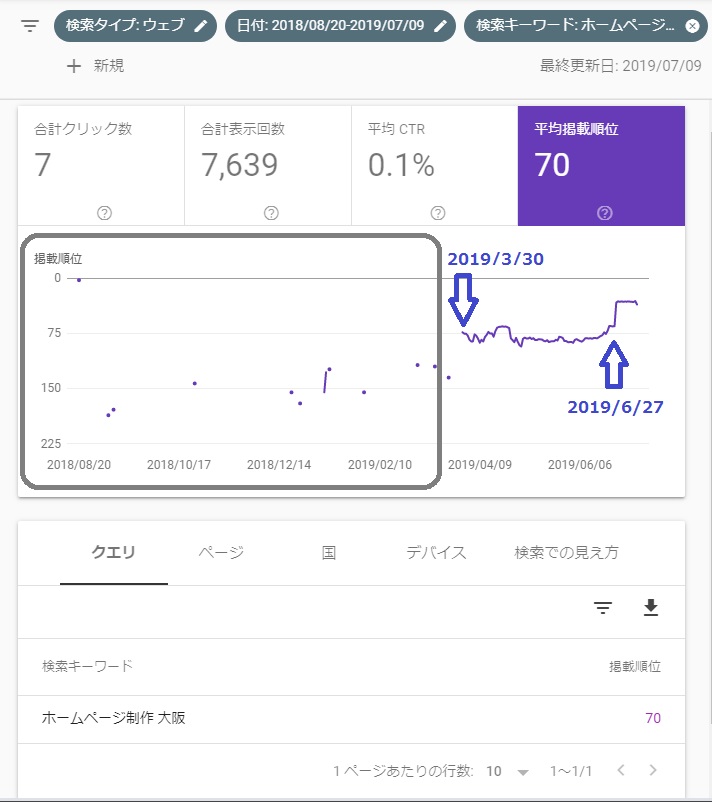Viewport: 712px width, 802px height.
Task: Open the filter list icon at top left
Action: pyautogui.click(x=30, y=26)
